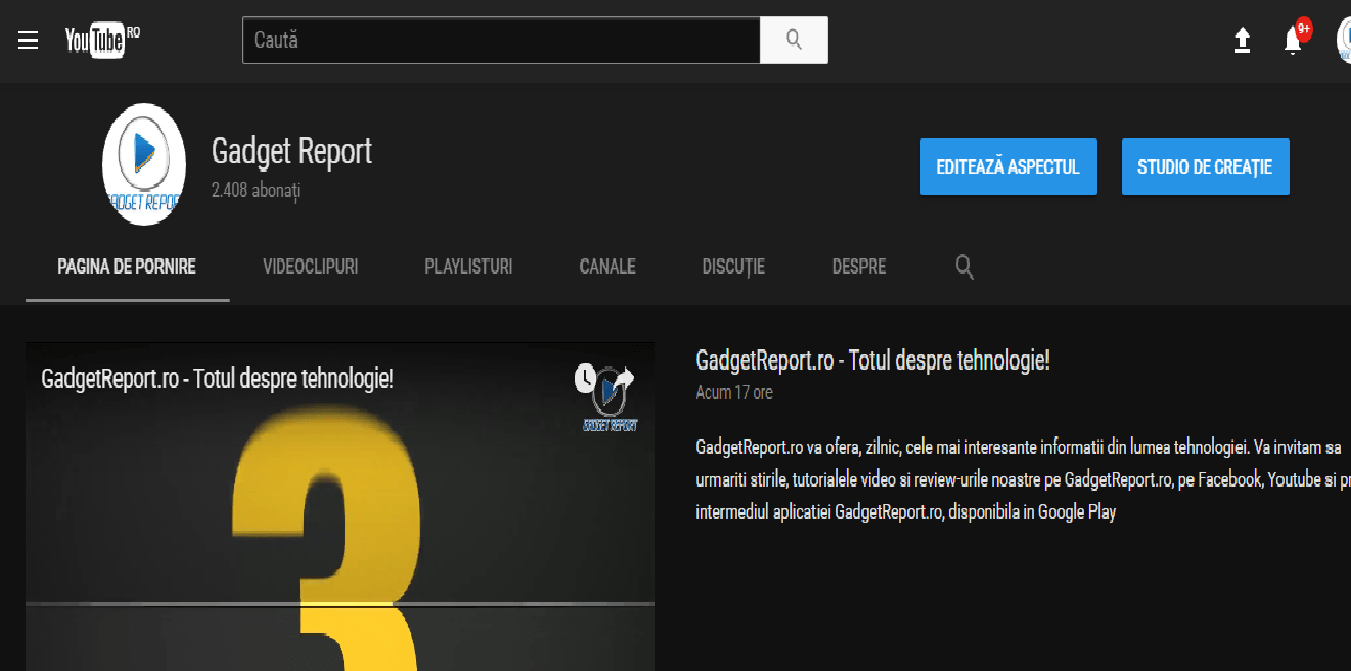The image size is (1351, 671).
Task: Focus the Caută search field
Action: point(501,40)
